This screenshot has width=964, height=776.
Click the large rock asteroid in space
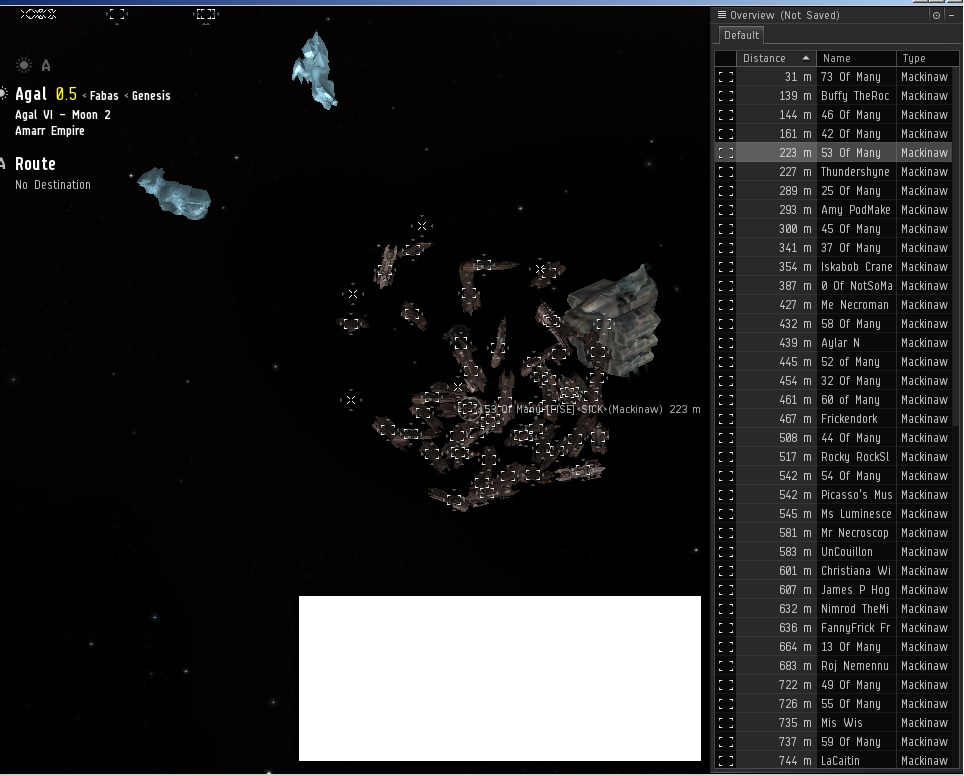(613, 320)
